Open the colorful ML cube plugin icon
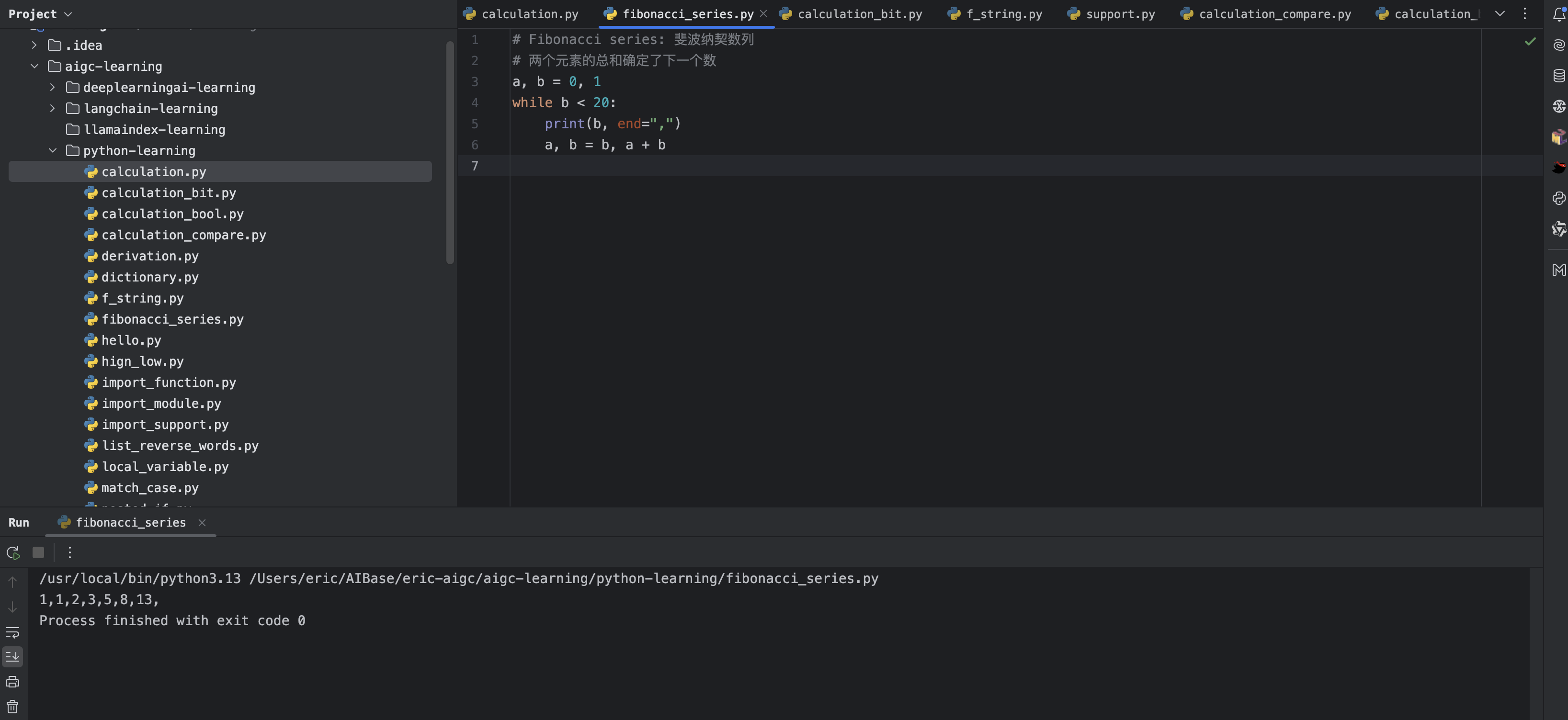The width and height of the screenshot is (1568, 720). pos(1559,136)
